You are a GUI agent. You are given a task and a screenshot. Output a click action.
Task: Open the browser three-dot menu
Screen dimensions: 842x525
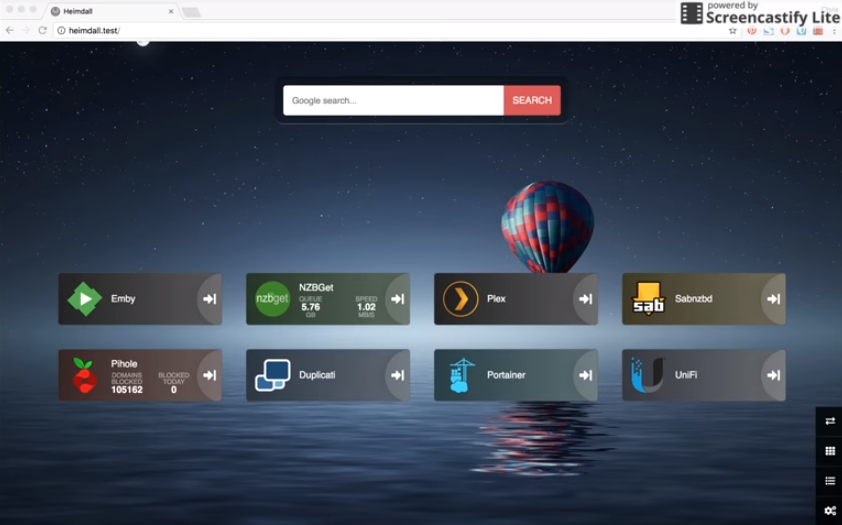point(834,31)
